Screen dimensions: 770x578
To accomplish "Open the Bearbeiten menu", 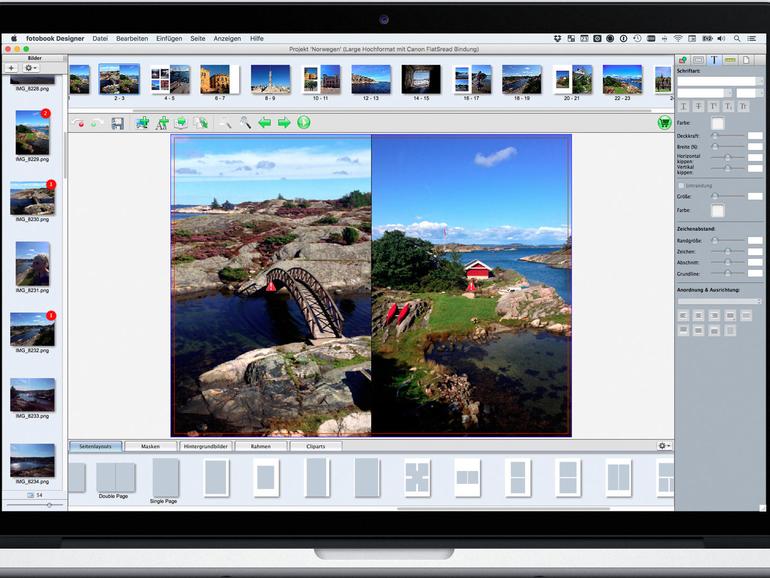I will 132,38.
